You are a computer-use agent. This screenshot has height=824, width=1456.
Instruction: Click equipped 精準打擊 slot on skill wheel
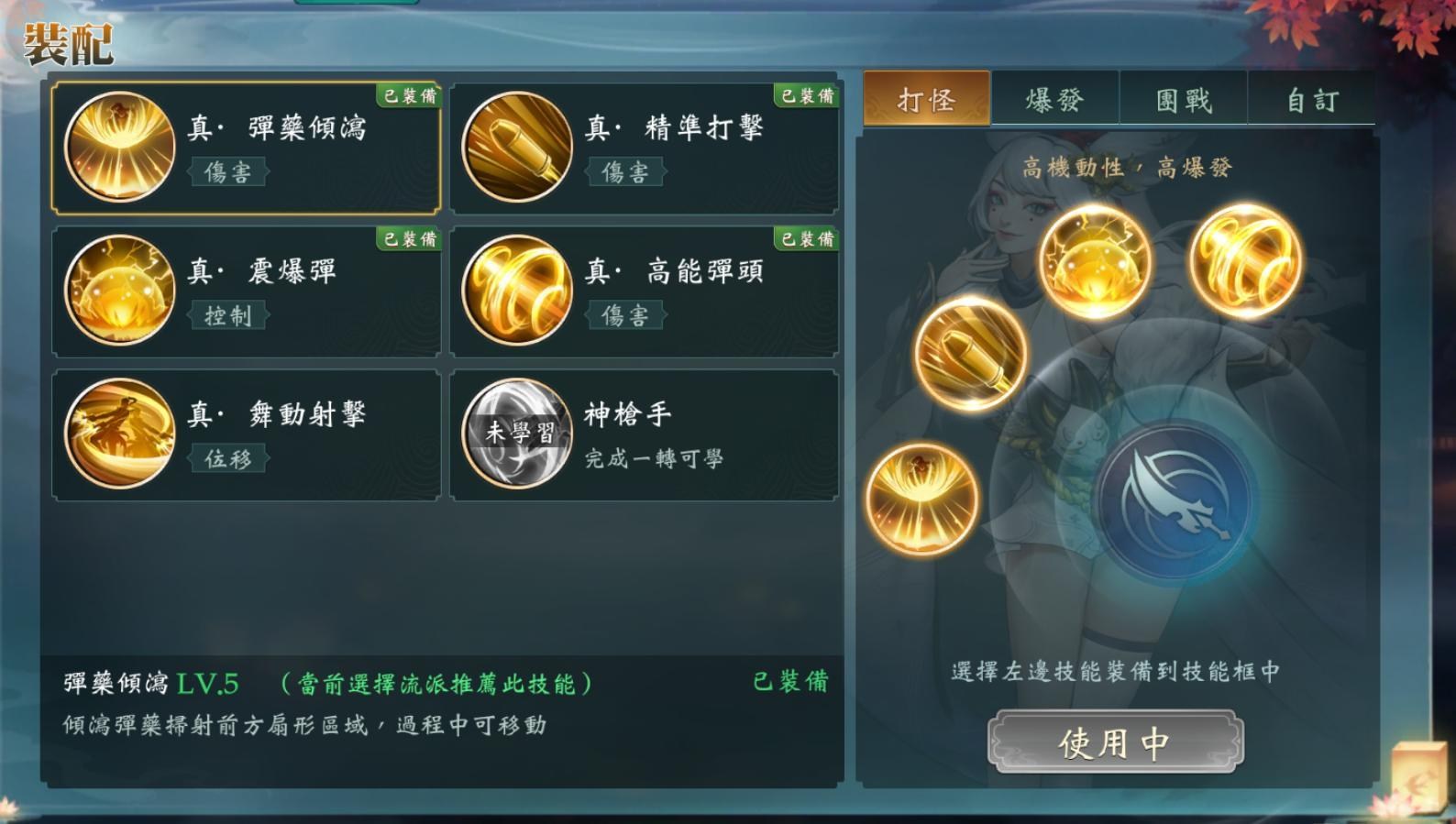pos(970,353)
